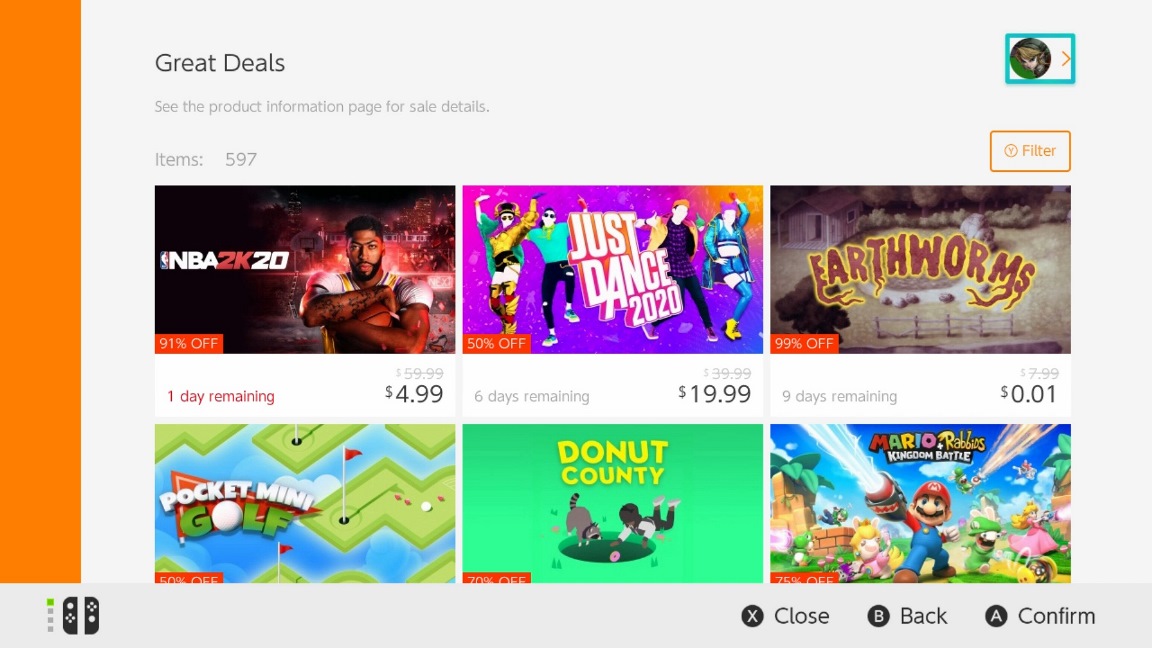Select the Confirm label in footer
The height and width of the screenshot is (648, 1152).
(x=1056, y=616)
